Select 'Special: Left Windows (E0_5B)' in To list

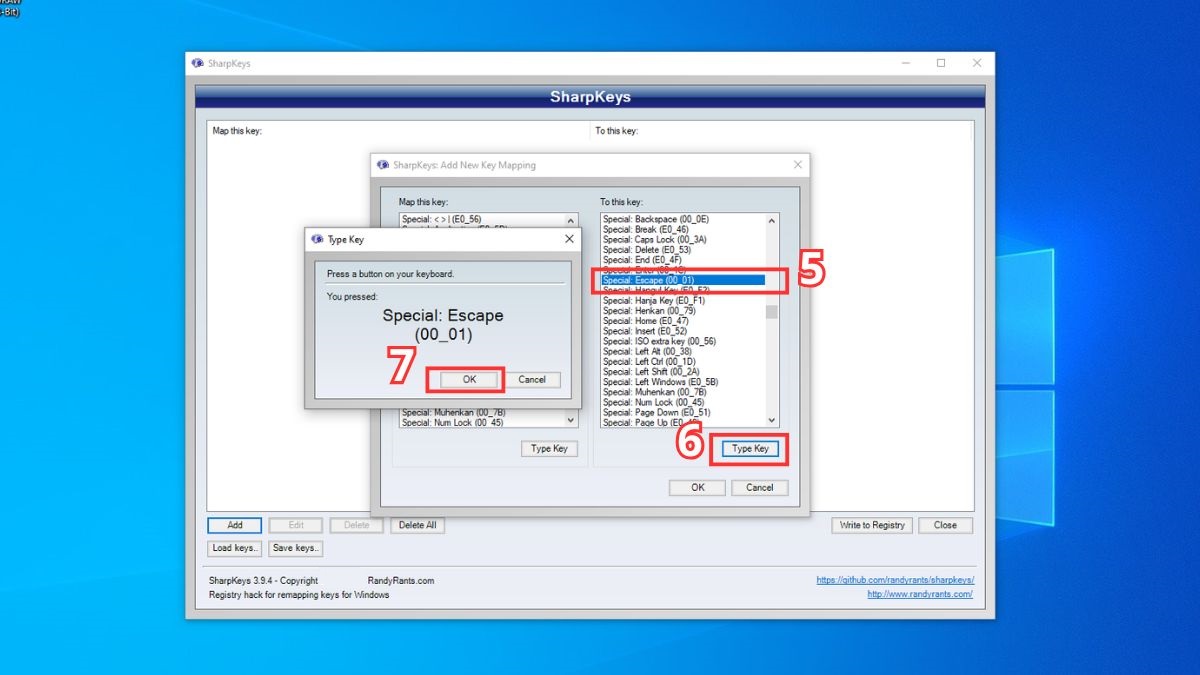click(x=683, y=382)
